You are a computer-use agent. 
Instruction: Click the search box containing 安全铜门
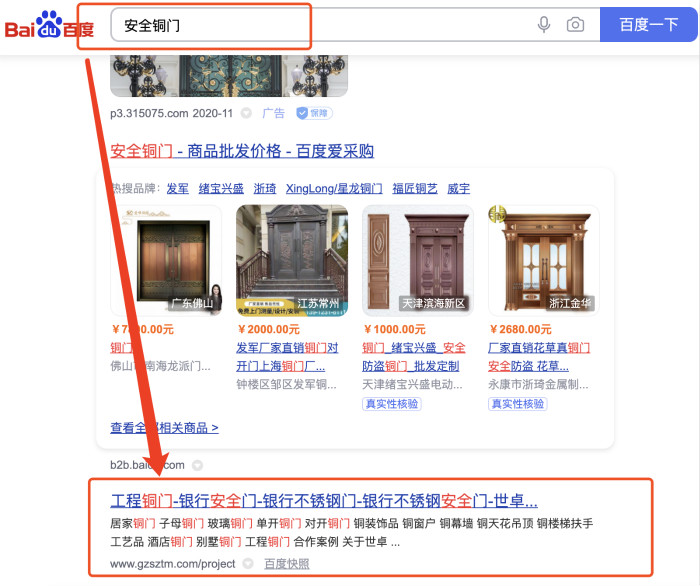(x=355, y=25)
